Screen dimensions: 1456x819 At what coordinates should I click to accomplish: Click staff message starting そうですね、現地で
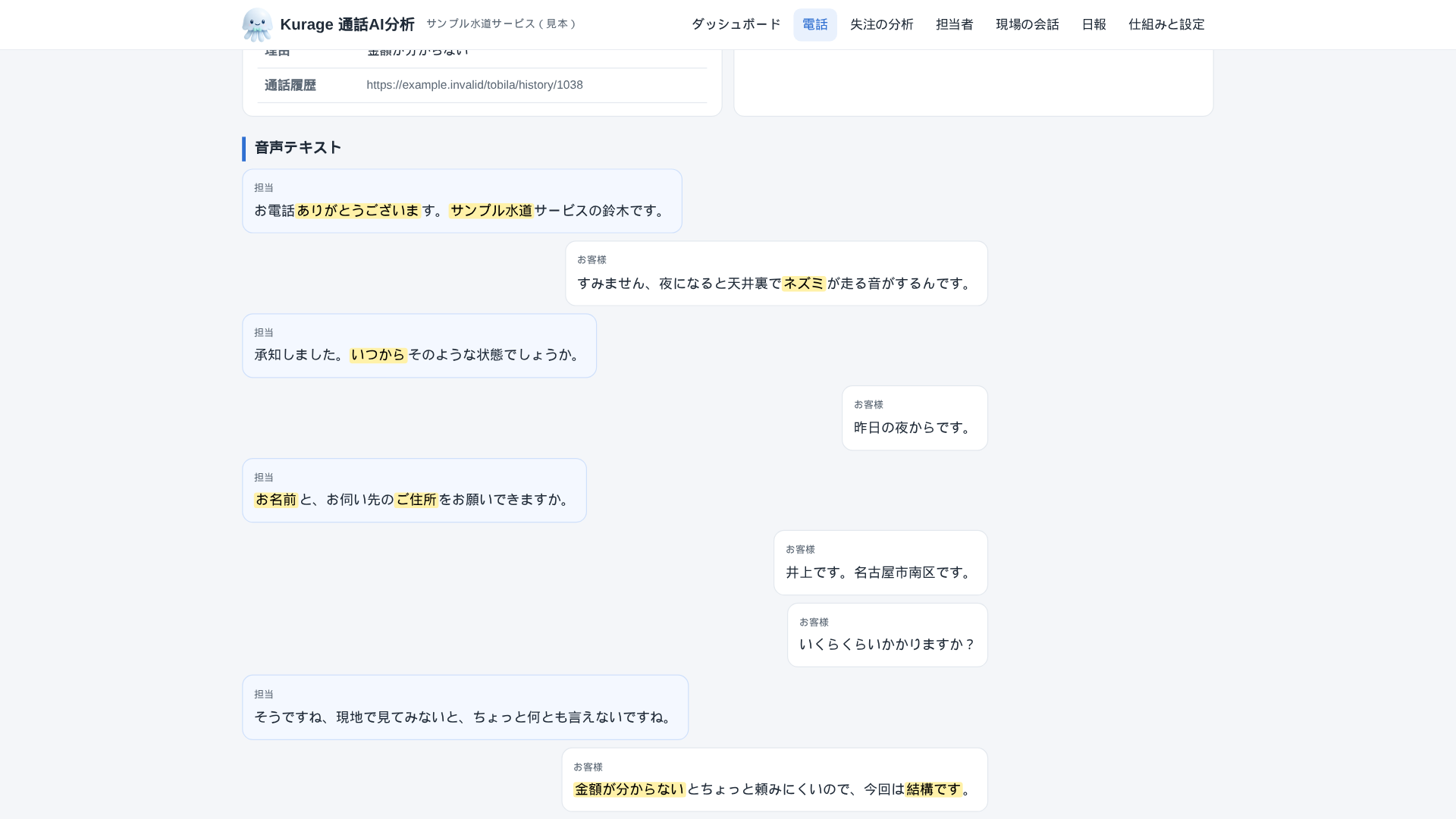pyautogui.click(x=465, y=708)
